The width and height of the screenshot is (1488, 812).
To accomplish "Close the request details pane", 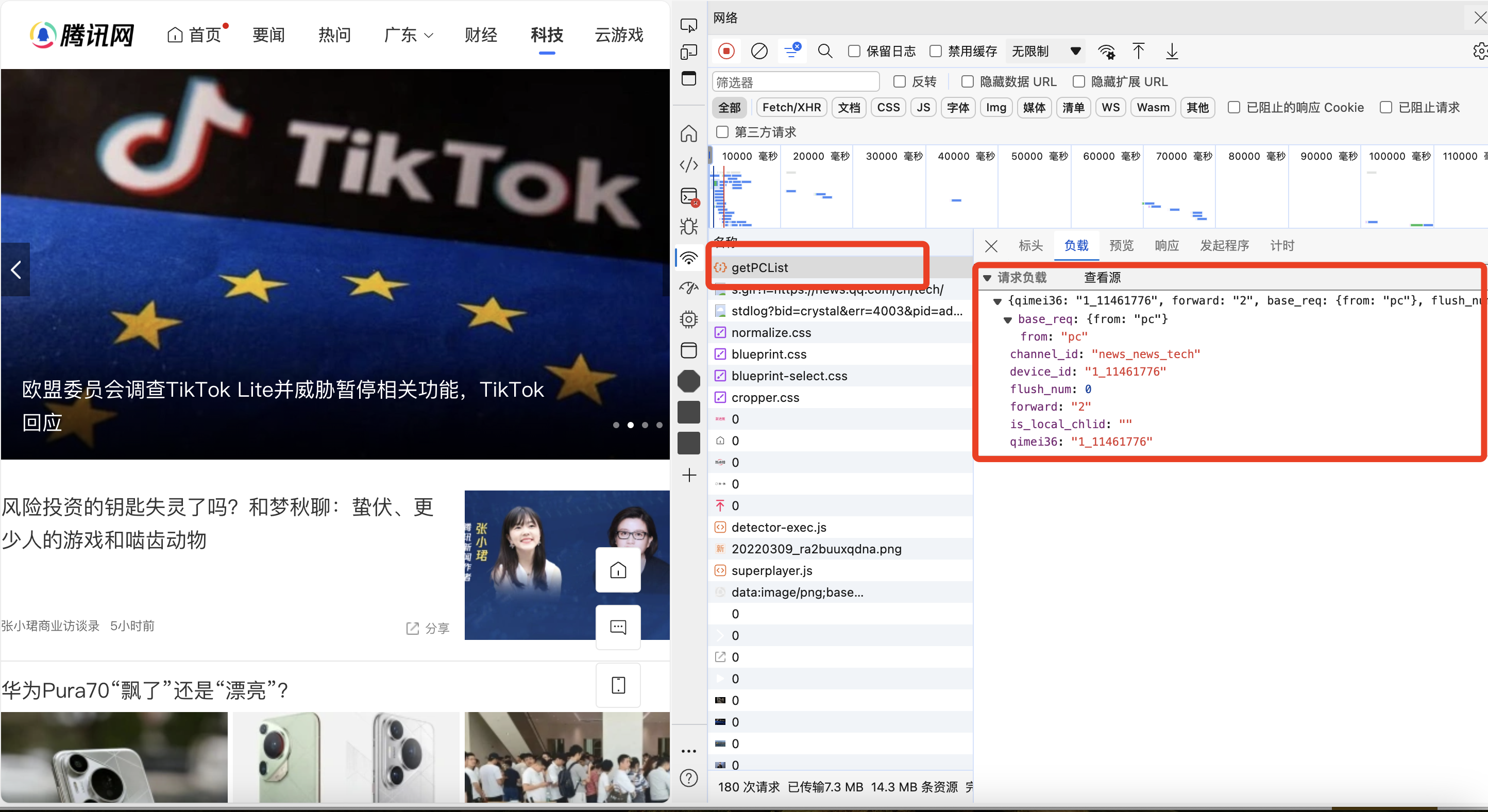I will (x=991, y=247).
